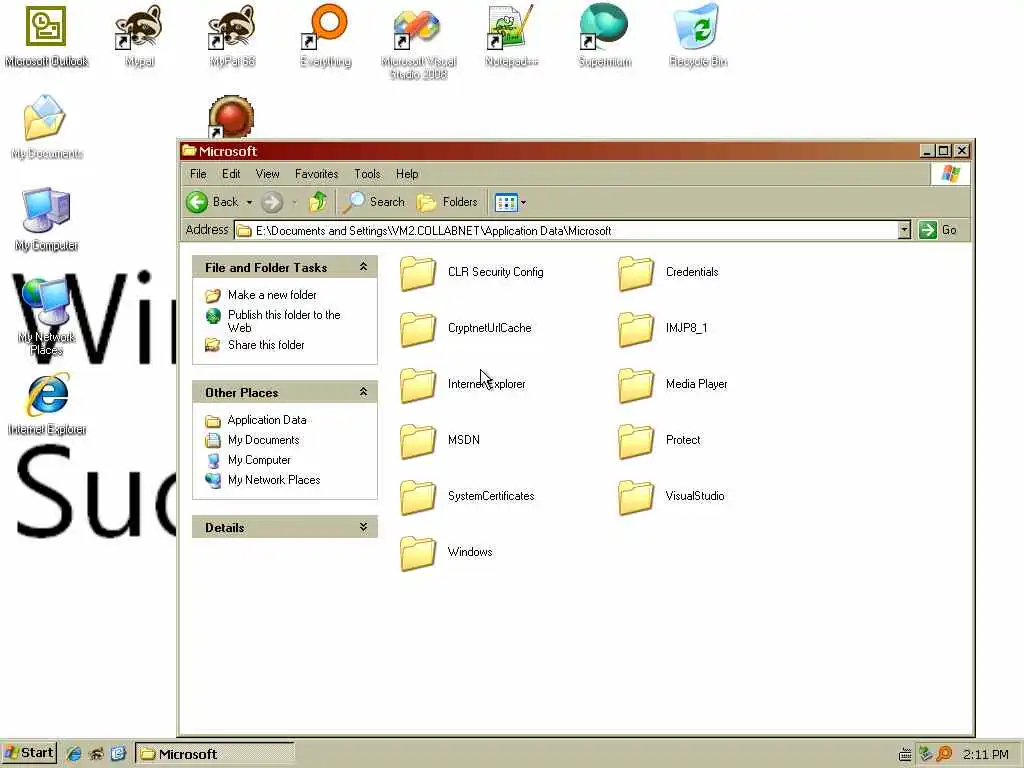Screen dimensions: 1024x768
Task: Click the Back button
Action: [x=213, y=202]
